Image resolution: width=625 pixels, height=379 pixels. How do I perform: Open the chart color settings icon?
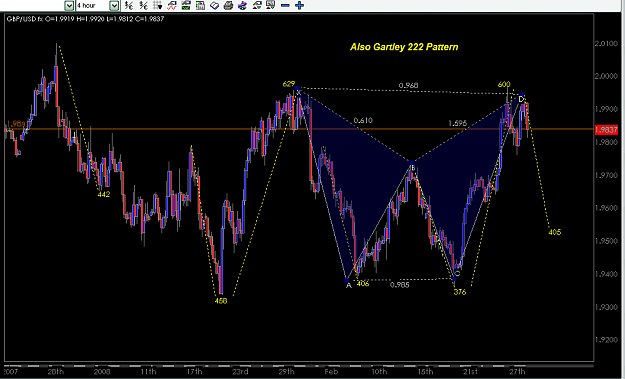200,5
